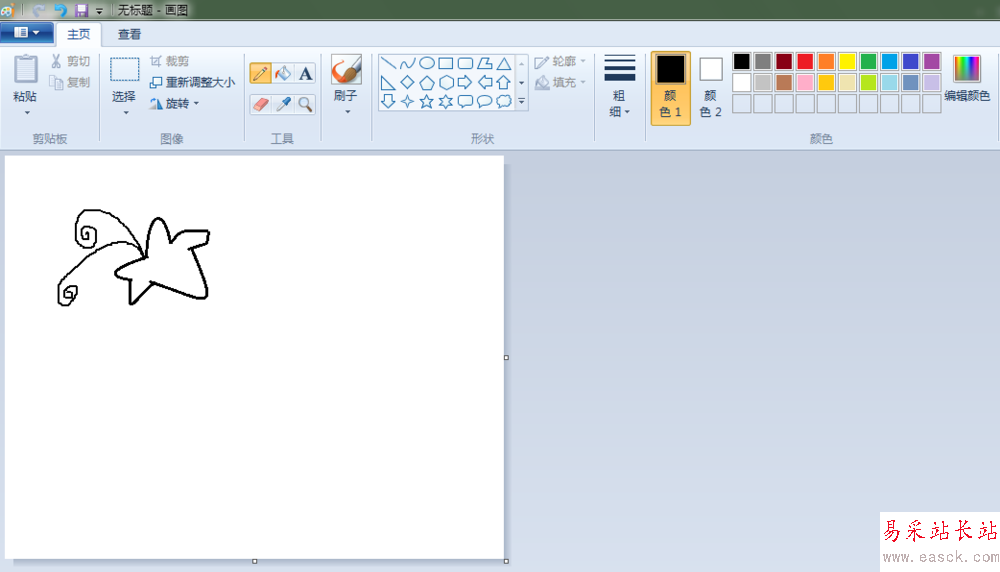Click the Paste clipboard icon
The image size is (1000, 572).
[26, 69]
